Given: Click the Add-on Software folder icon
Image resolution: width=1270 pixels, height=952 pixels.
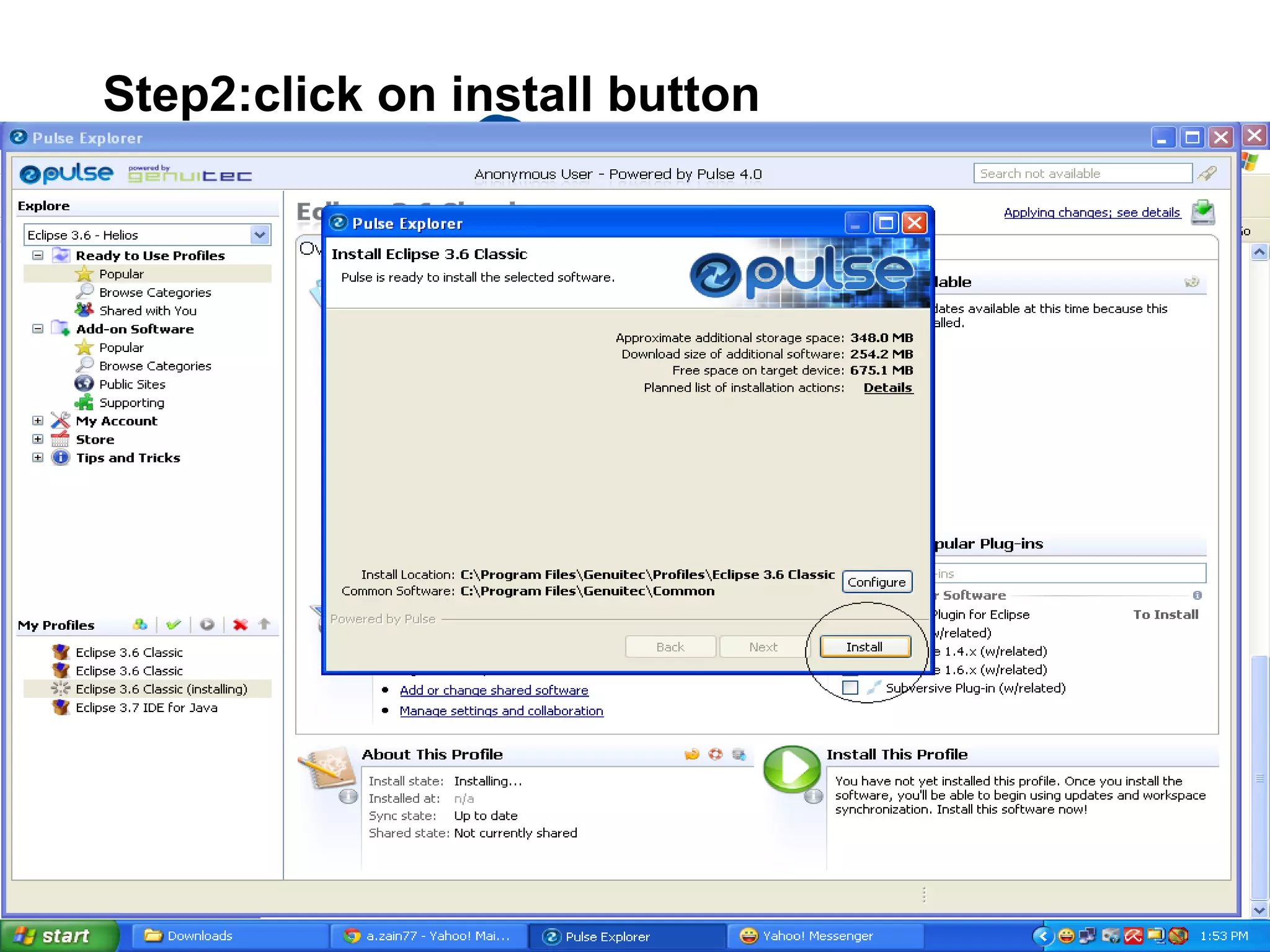Looking at the screenshot, I should click(x=61, y=328).
